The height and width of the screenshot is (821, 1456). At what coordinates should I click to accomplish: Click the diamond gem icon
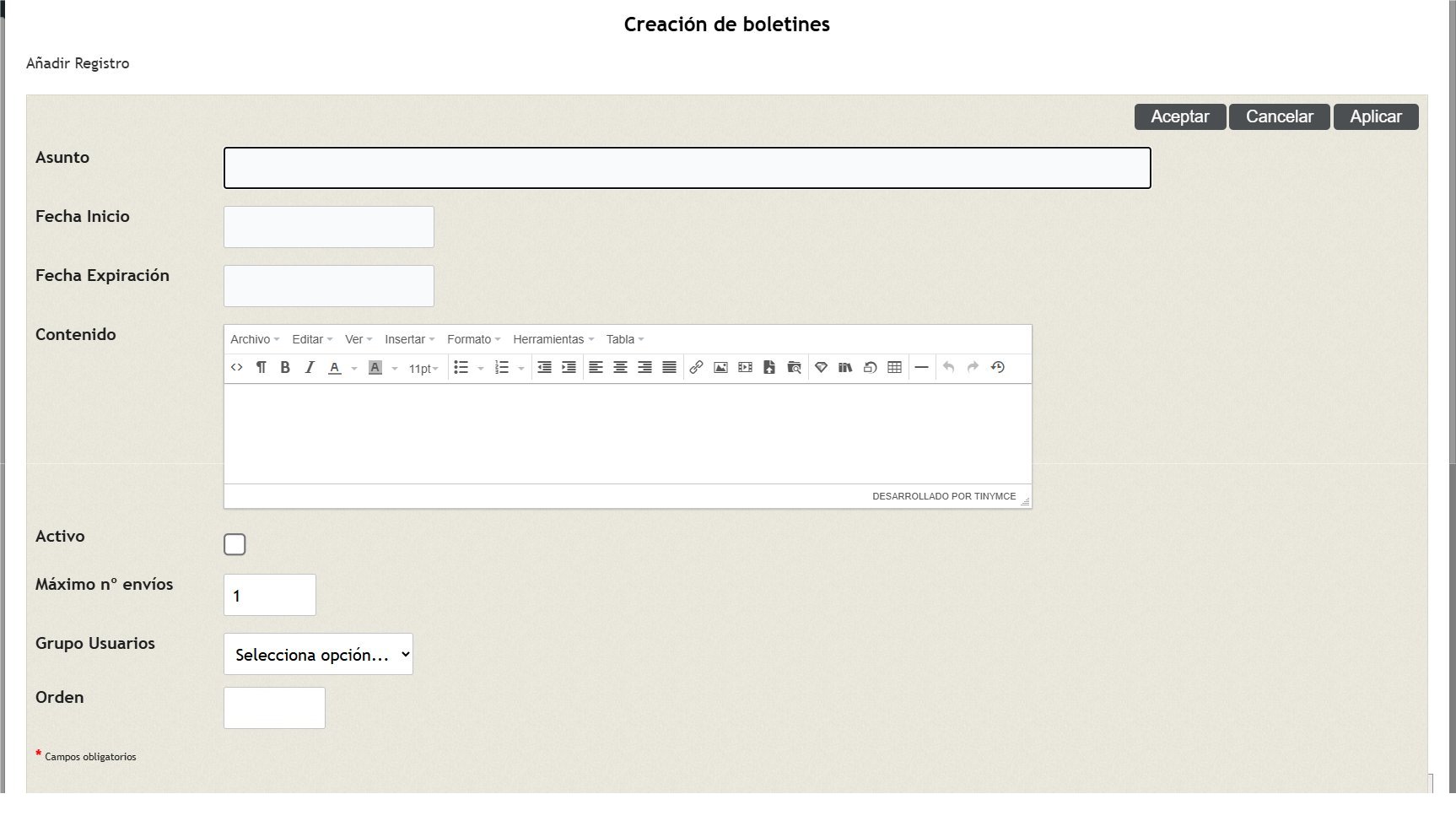[821, 367]
